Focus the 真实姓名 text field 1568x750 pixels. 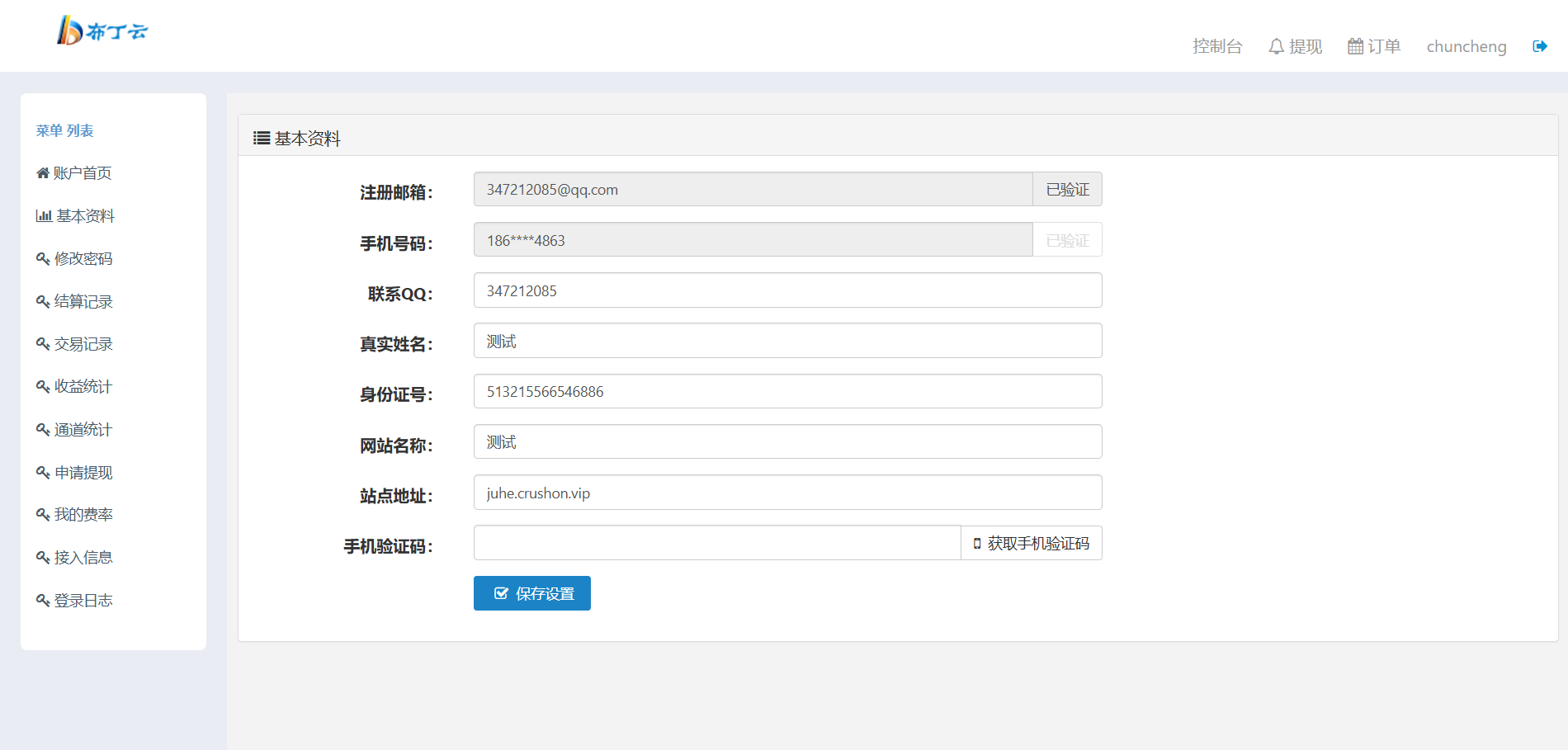click(x=787, y=342)
